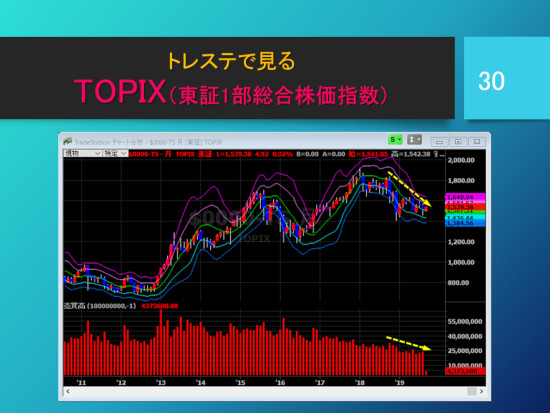Viewport: 550px width, 413px height.
Task: Click the '18 year marker on time axis
Action: (360, 382)
